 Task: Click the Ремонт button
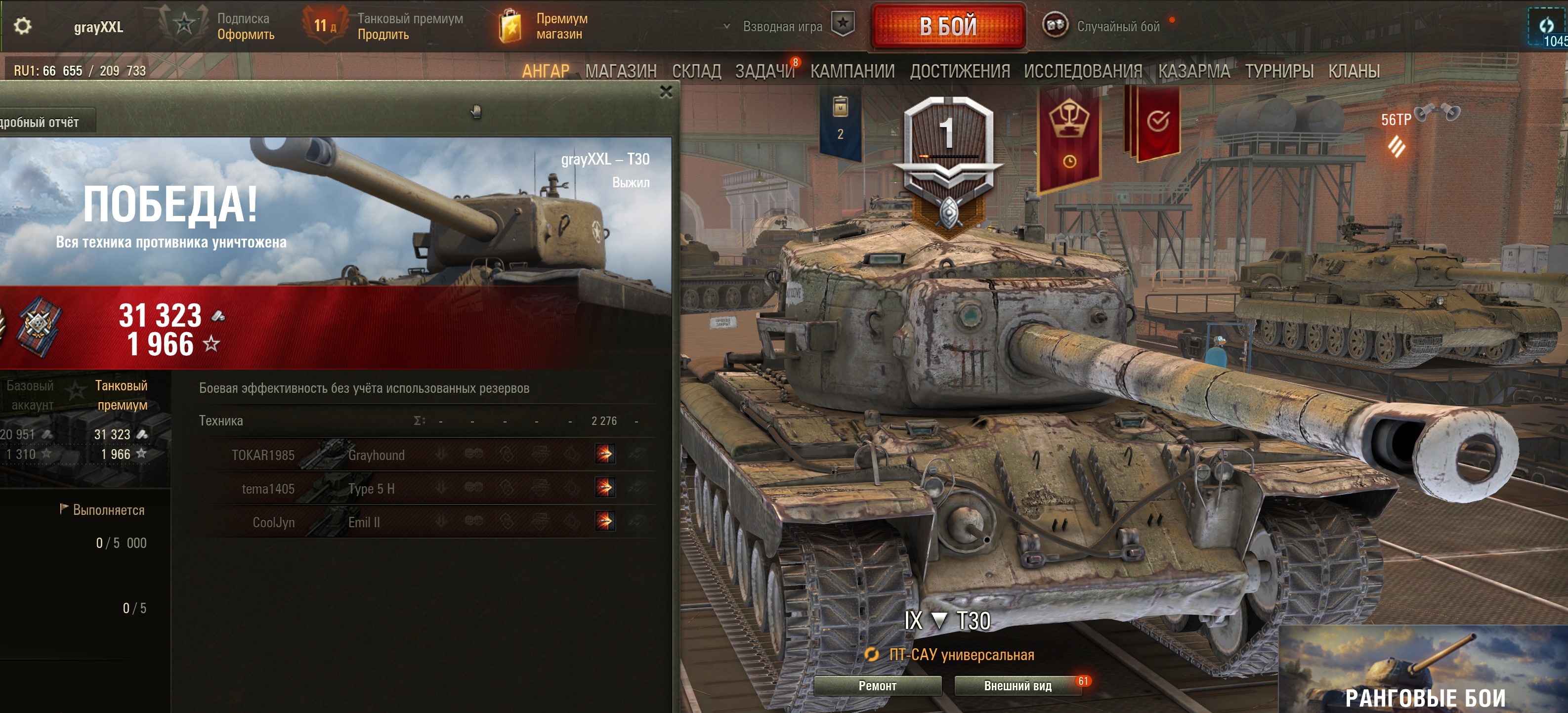pyautogui.click(x=877, y=686)
